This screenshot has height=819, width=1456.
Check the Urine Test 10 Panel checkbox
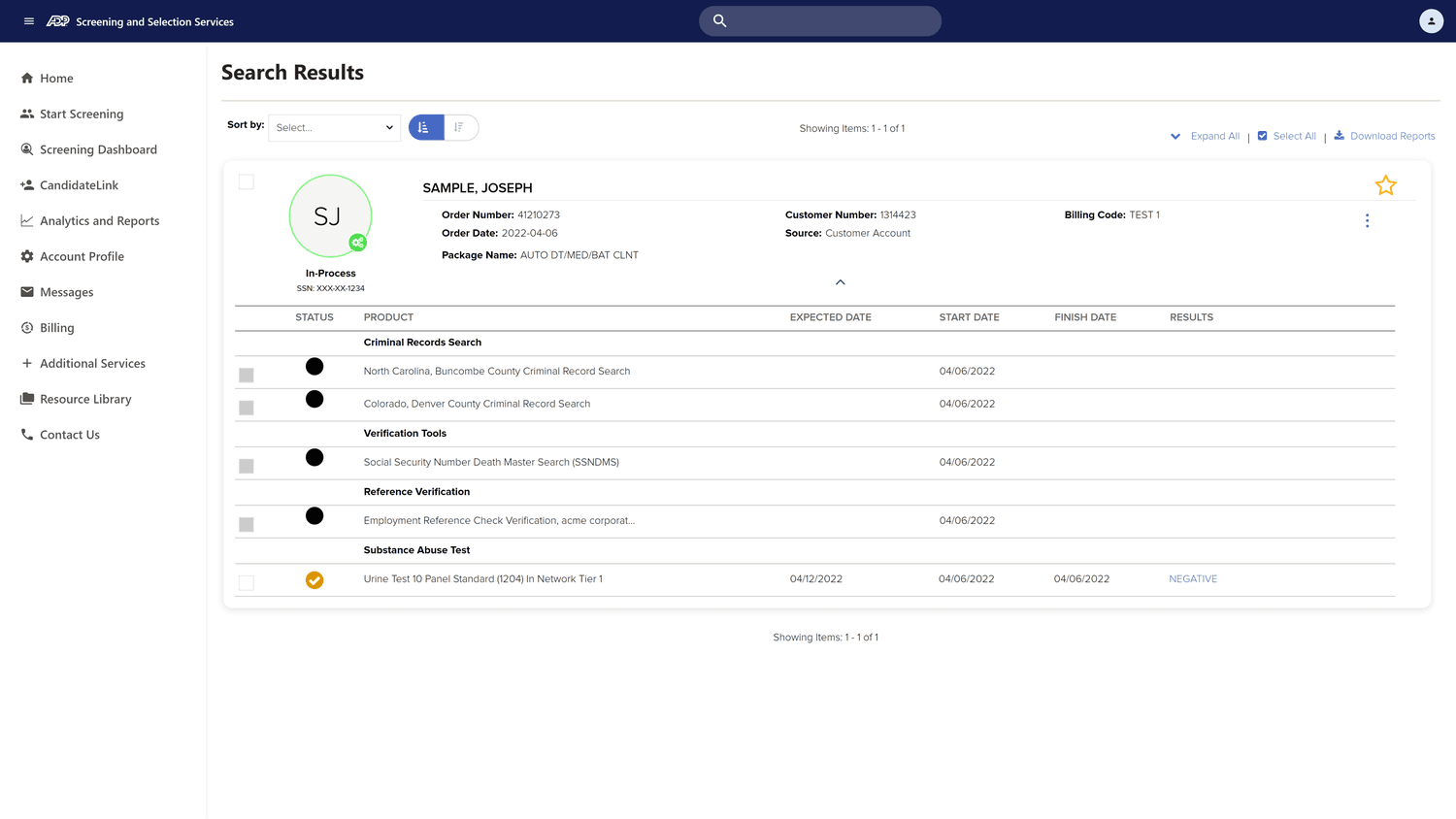[247, 583]
